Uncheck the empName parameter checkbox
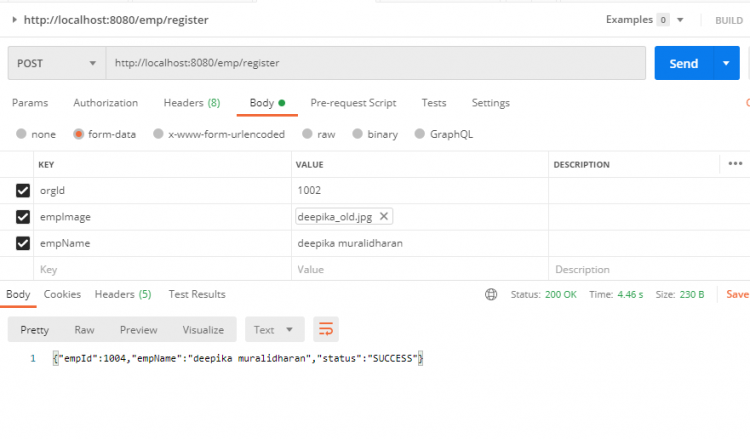This screenshot has width=750, height=439. coord(23,243)
